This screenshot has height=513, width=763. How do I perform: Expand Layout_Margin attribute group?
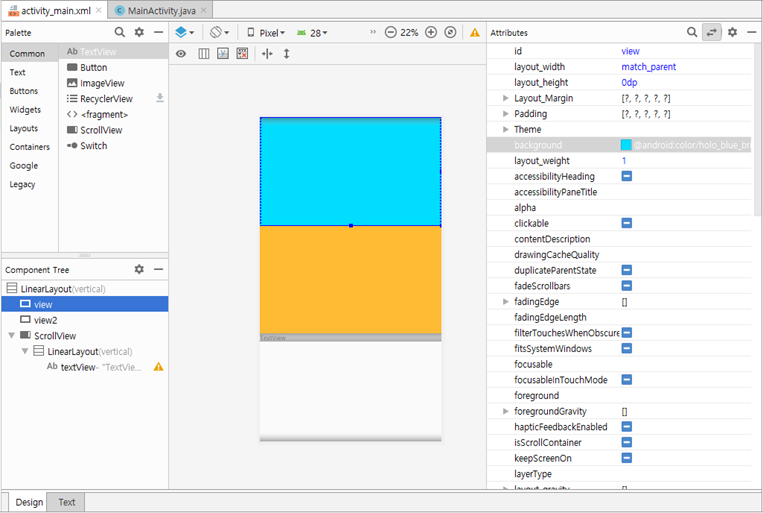[x=506, y=98]
